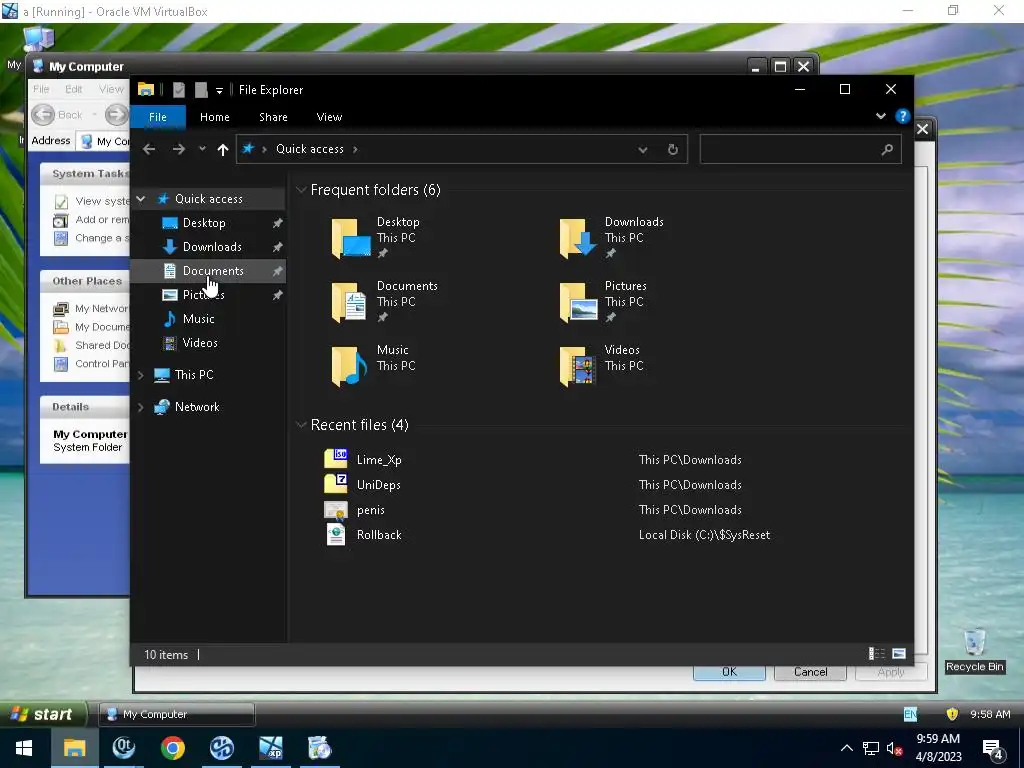
Task: Open the File tab
Action: tap(158, 117)
